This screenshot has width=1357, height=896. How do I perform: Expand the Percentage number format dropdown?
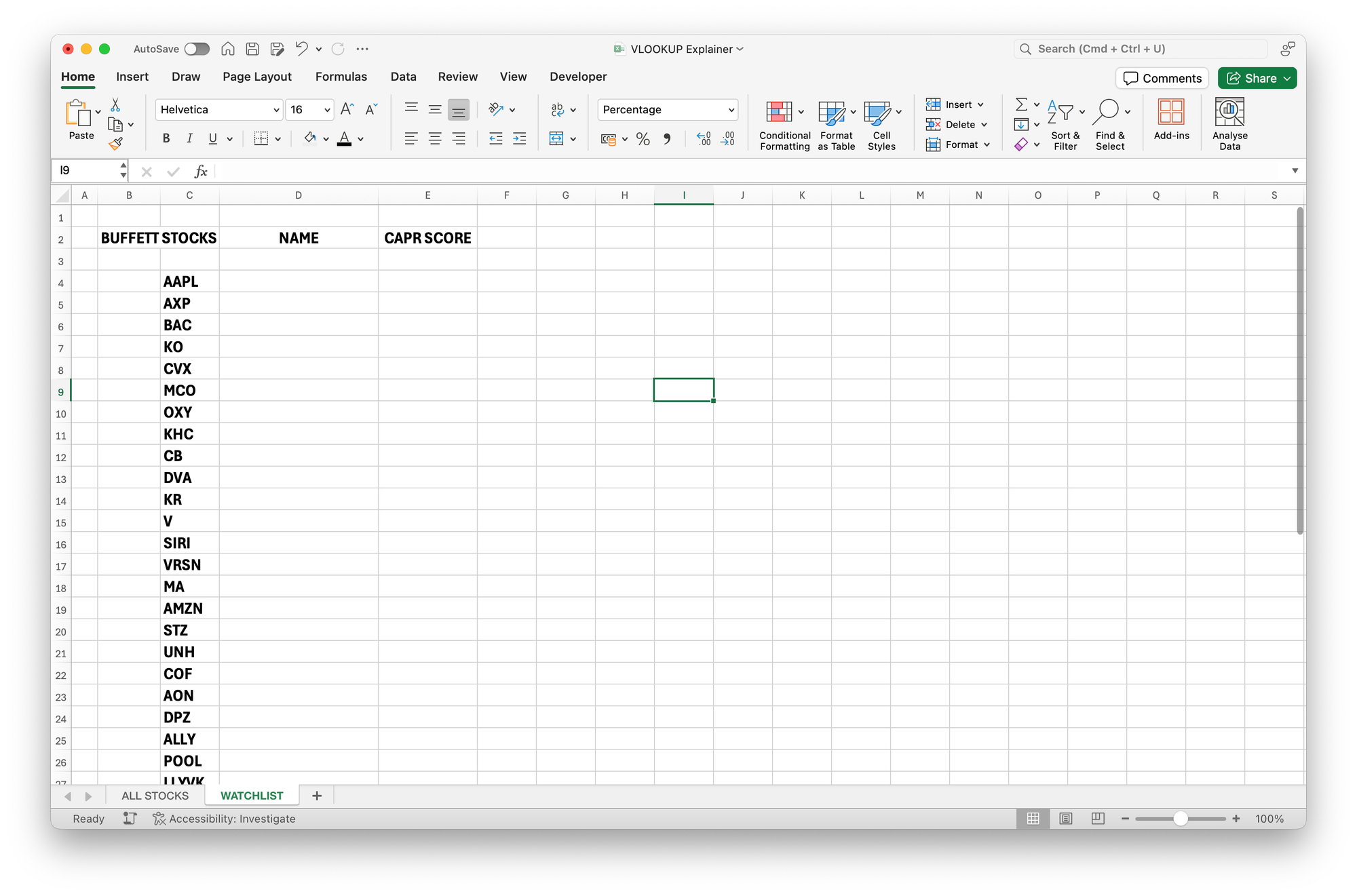tap(731, 110)
